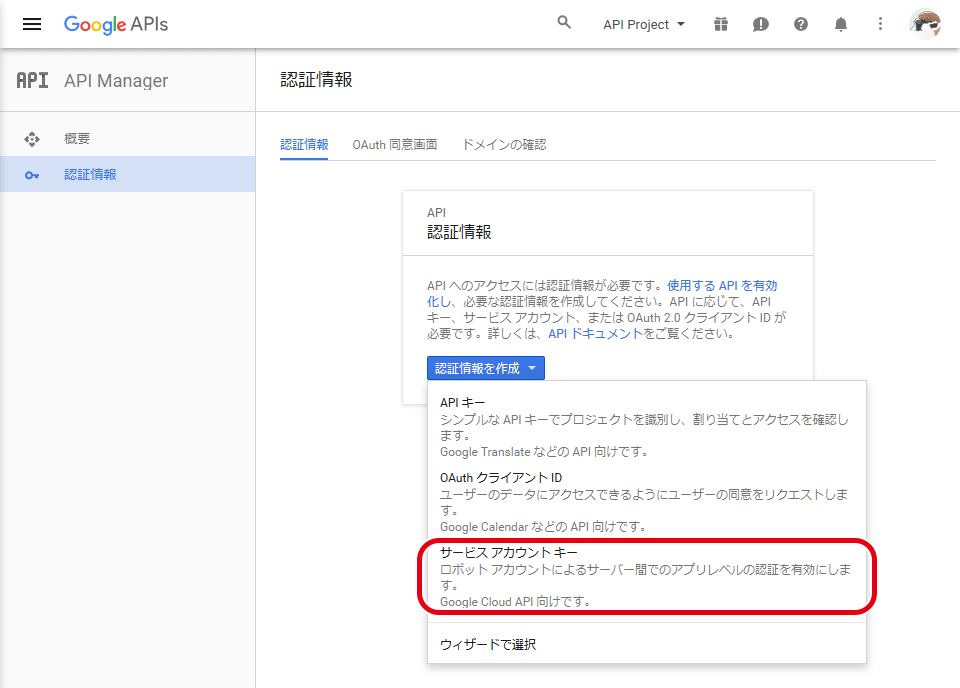Image resolution: width=960 pixels, height=688 pixels.
Task: Choose サービス アカウント キー from the menu
Action: (x=647, y=576)
